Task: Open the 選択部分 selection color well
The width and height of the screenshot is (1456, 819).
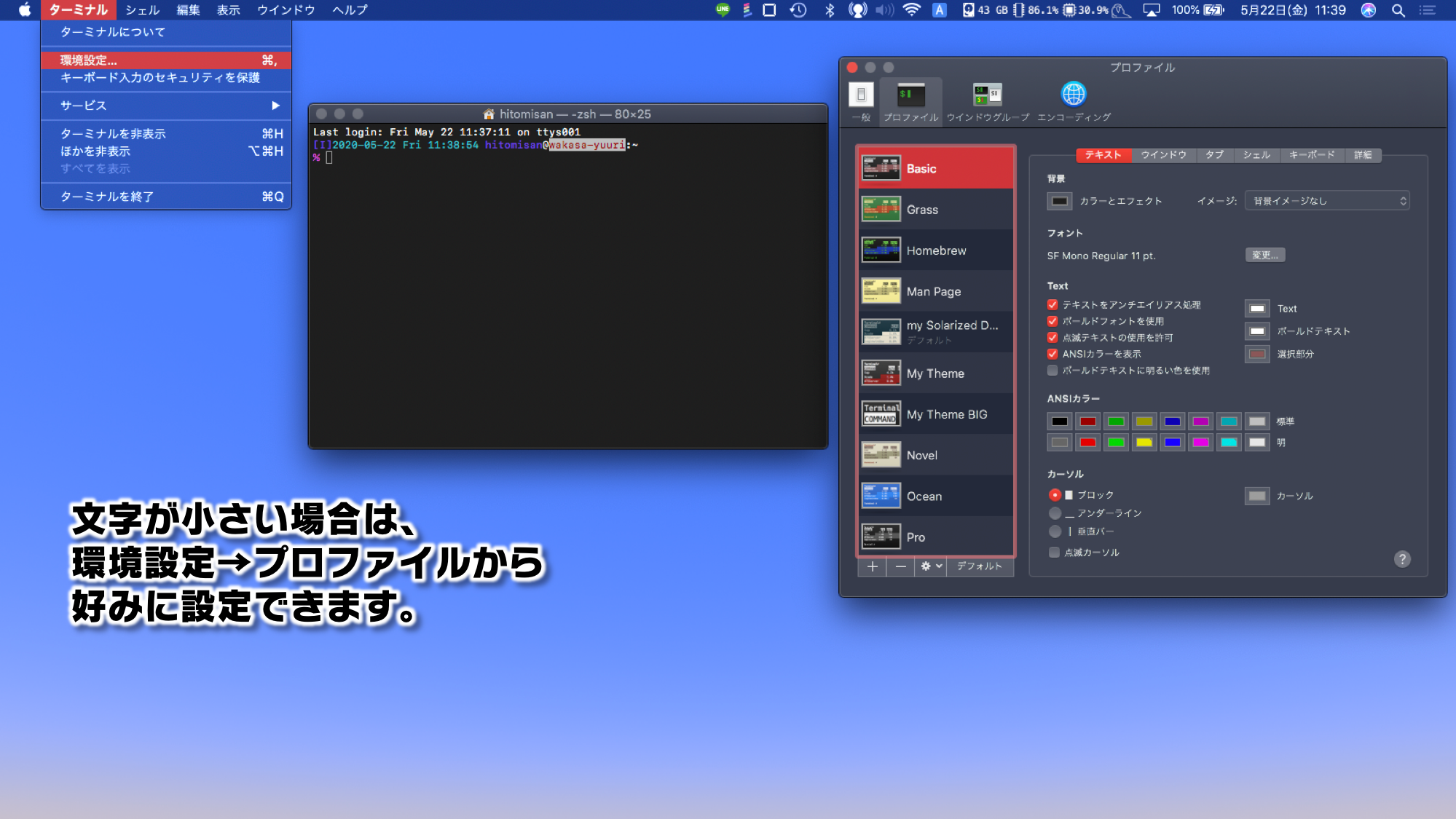Action: [1257, 354]
